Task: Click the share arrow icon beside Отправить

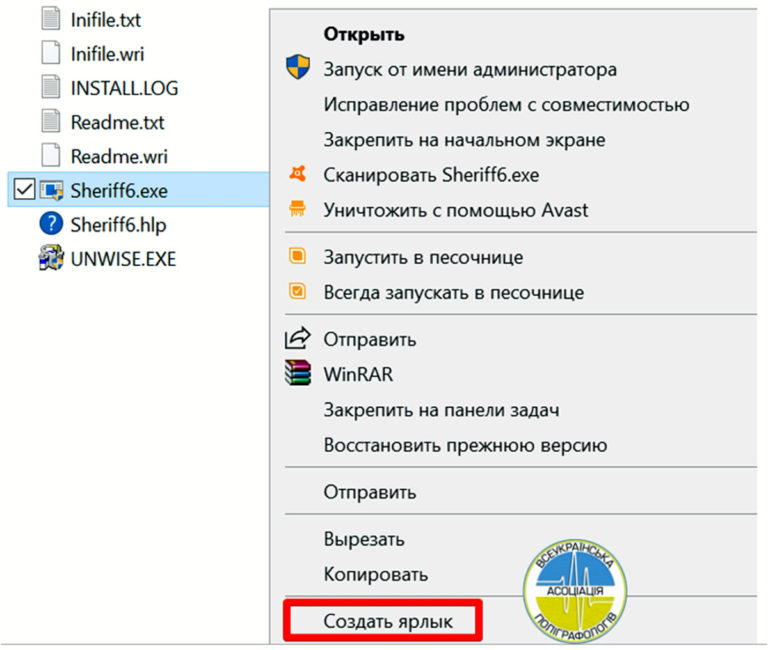Action: click(x=297, y=340)
